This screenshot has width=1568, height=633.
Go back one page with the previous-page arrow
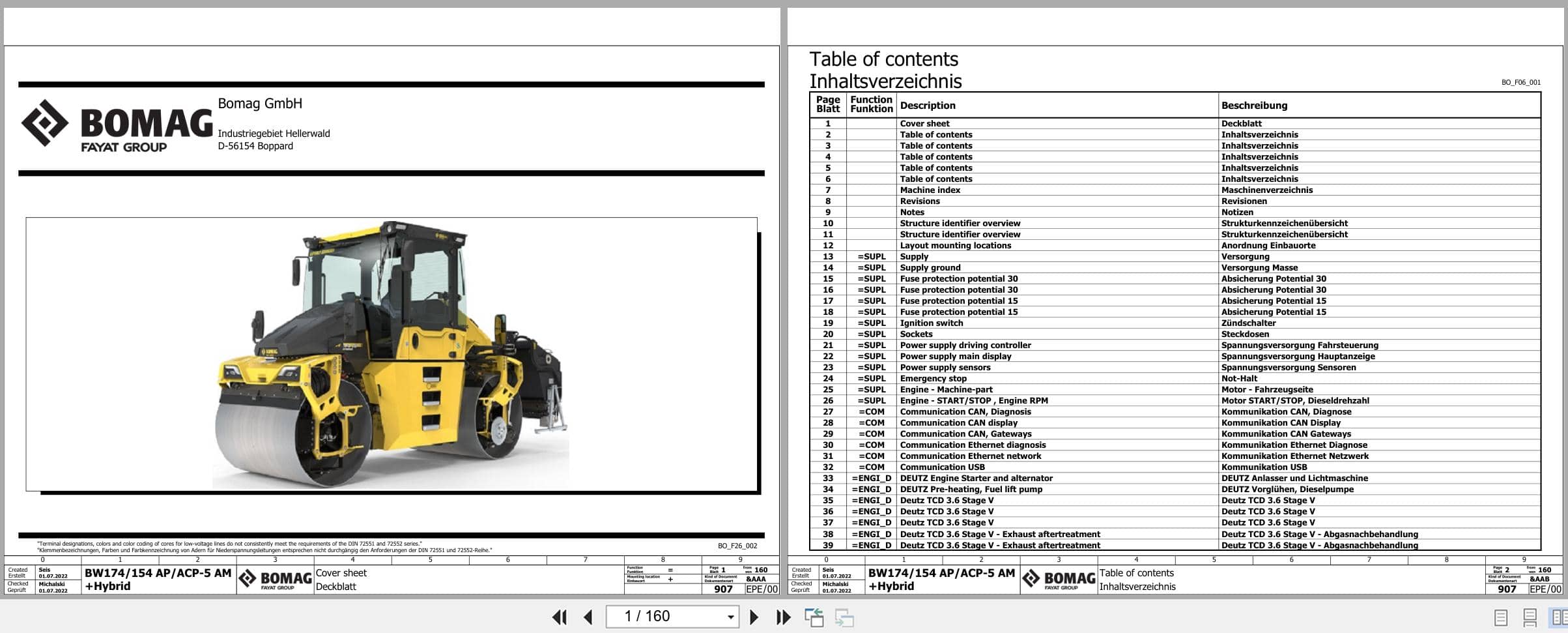pos(590,617)
